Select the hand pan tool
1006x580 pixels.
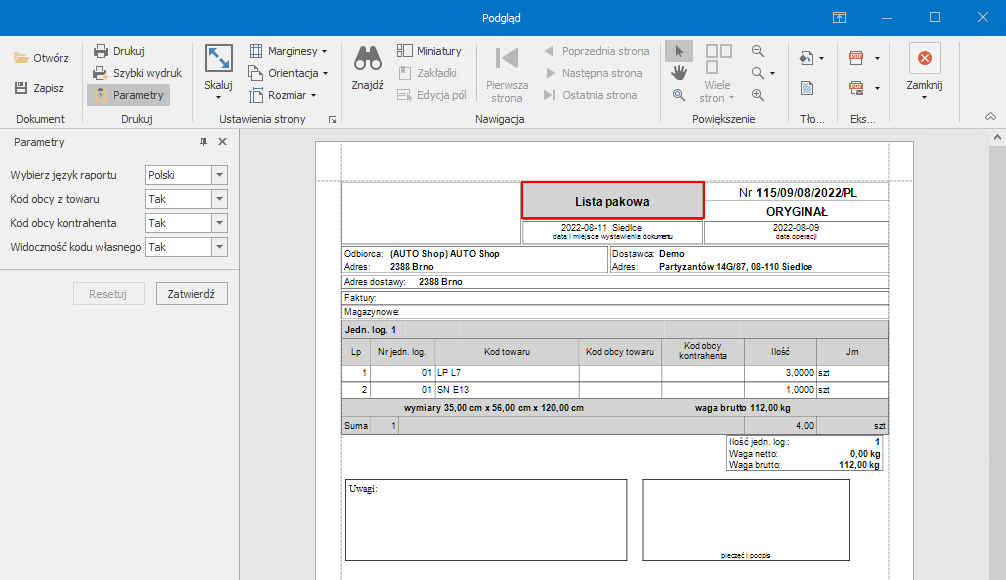[x=678, y=72]
